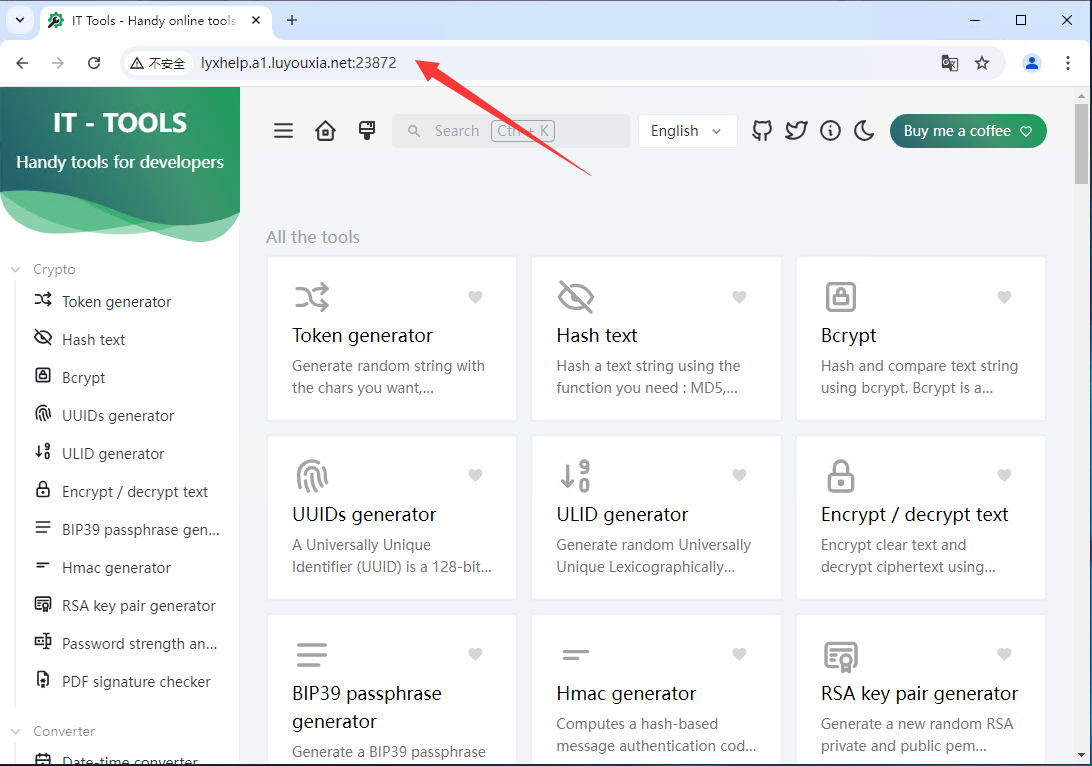Click the ULID generator sort-number card icon
This screenshot has height=766, width=1092.
point(576,476)
